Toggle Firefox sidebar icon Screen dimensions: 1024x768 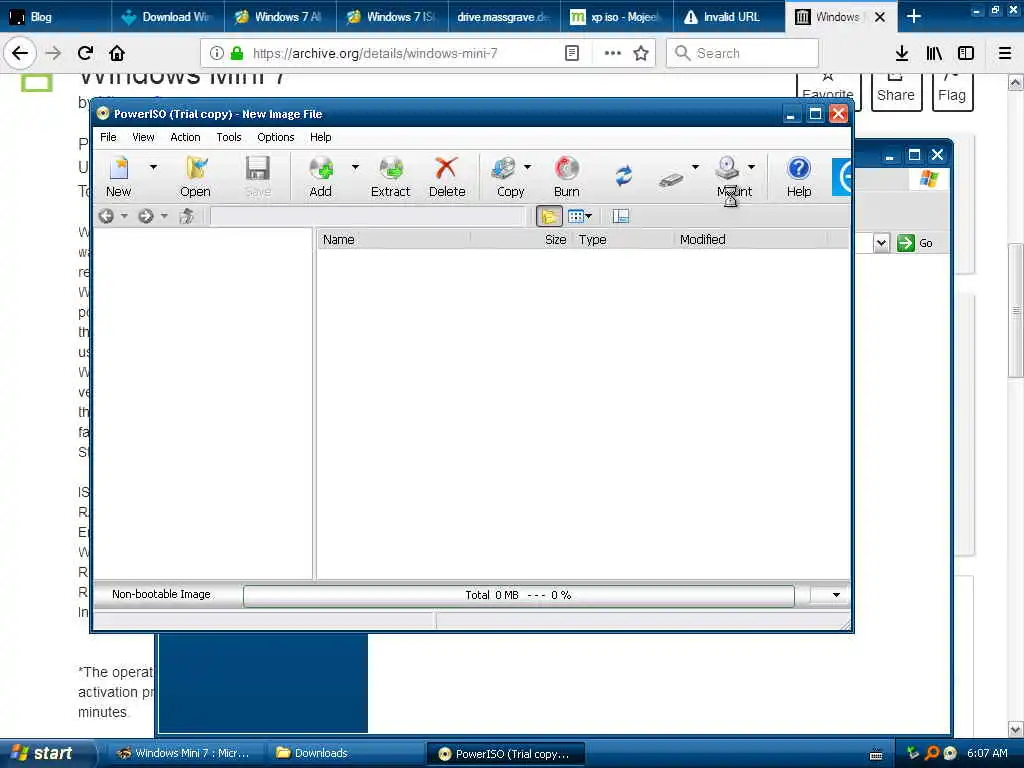pyautogui.click(x=966, y=53)
